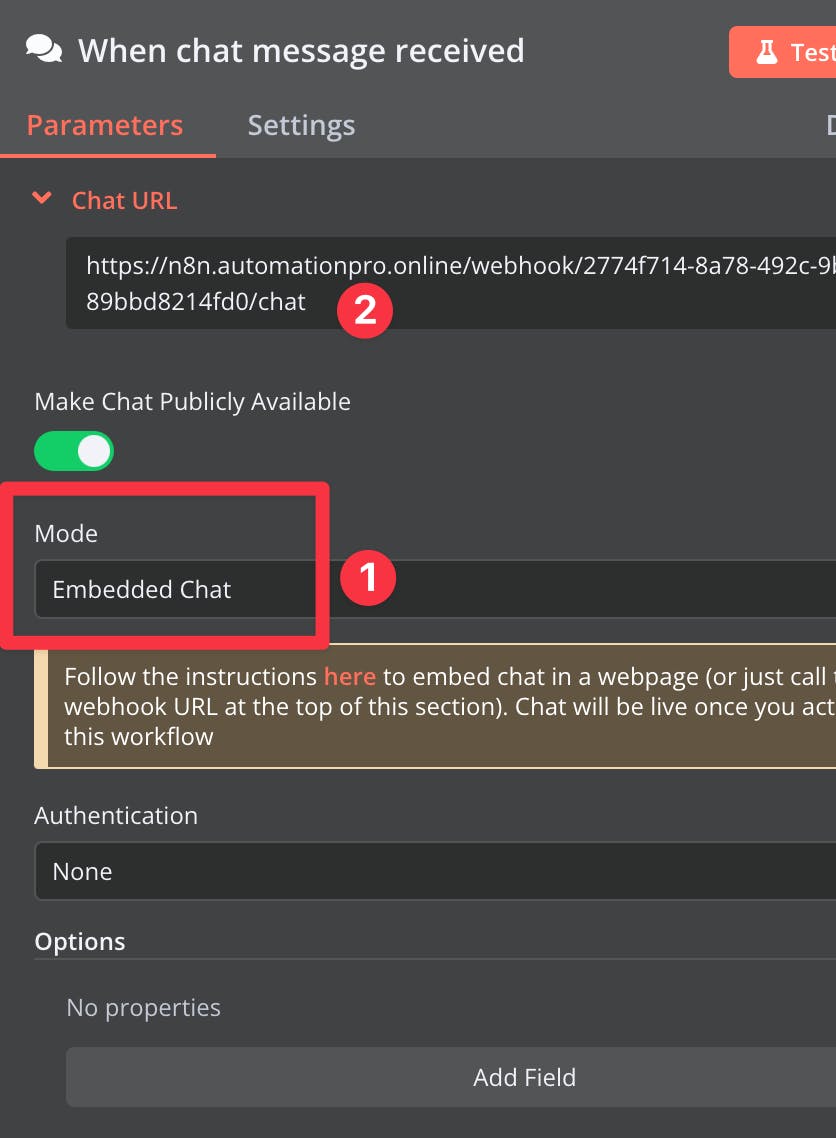The height and width of the screenshot is (1138, 836).
Task: Open the partially visible tab right of Settings
Action: pyautogui.click(x=829, y=125)
